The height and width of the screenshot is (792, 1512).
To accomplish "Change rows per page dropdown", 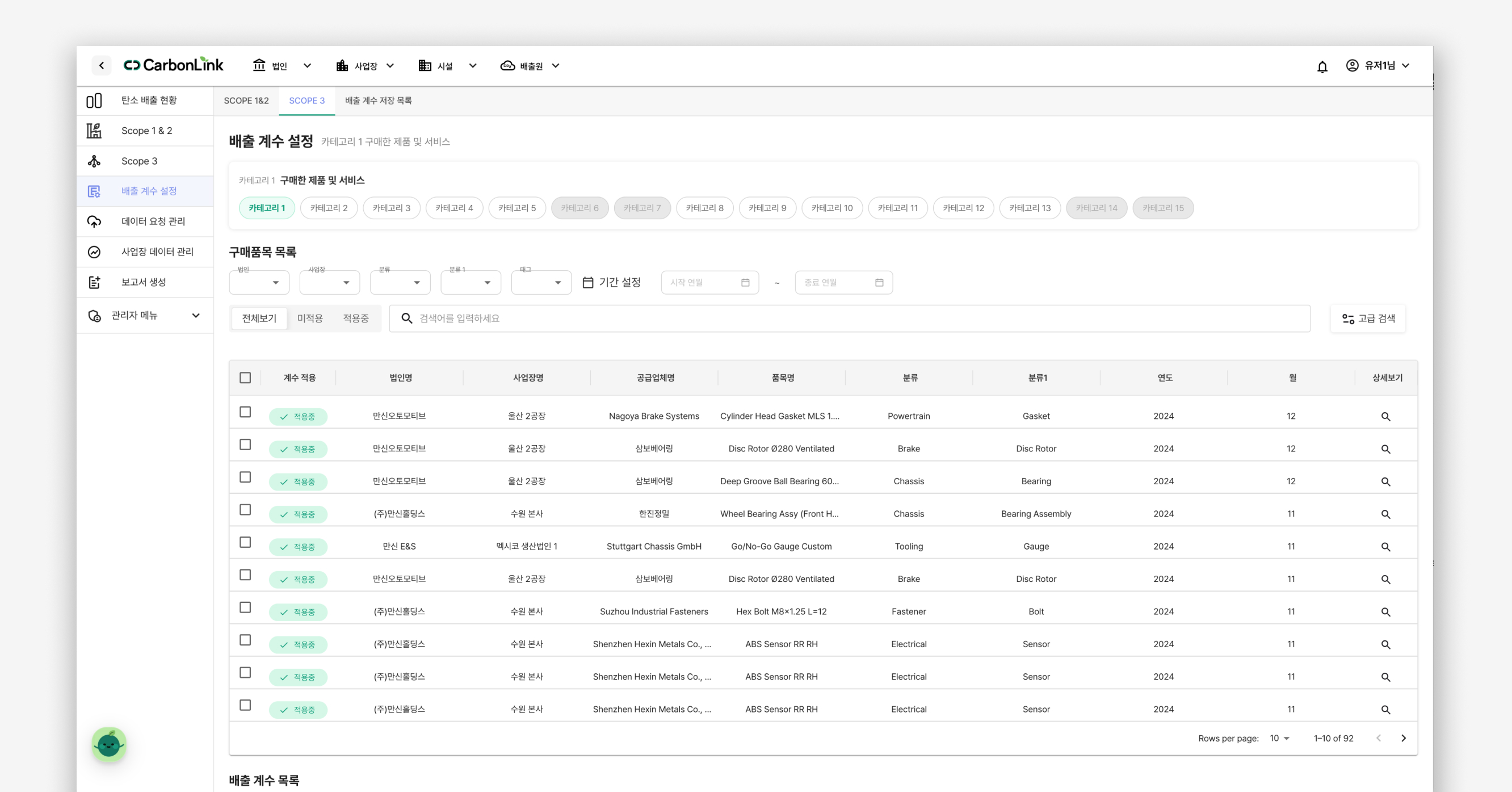I will (1279, 738).
